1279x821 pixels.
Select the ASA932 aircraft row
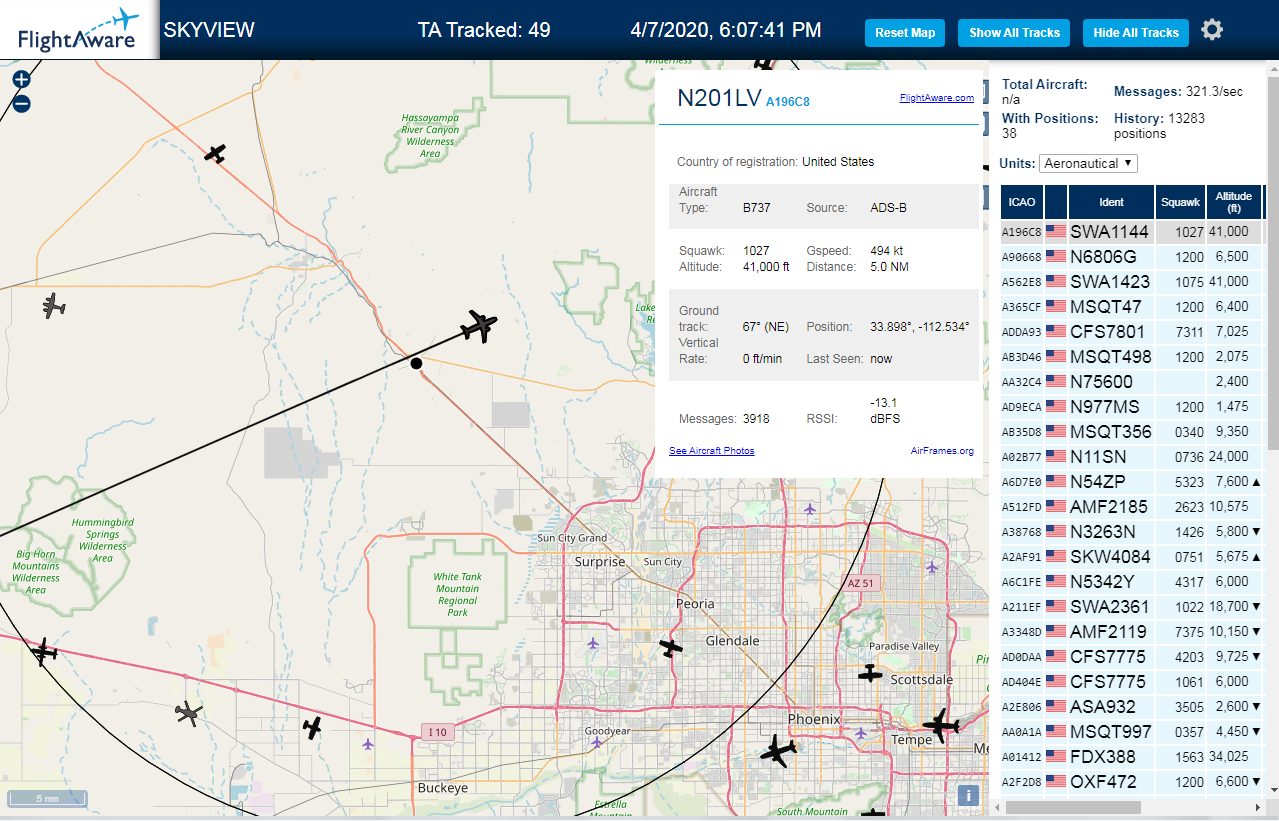click(1132, 707)
